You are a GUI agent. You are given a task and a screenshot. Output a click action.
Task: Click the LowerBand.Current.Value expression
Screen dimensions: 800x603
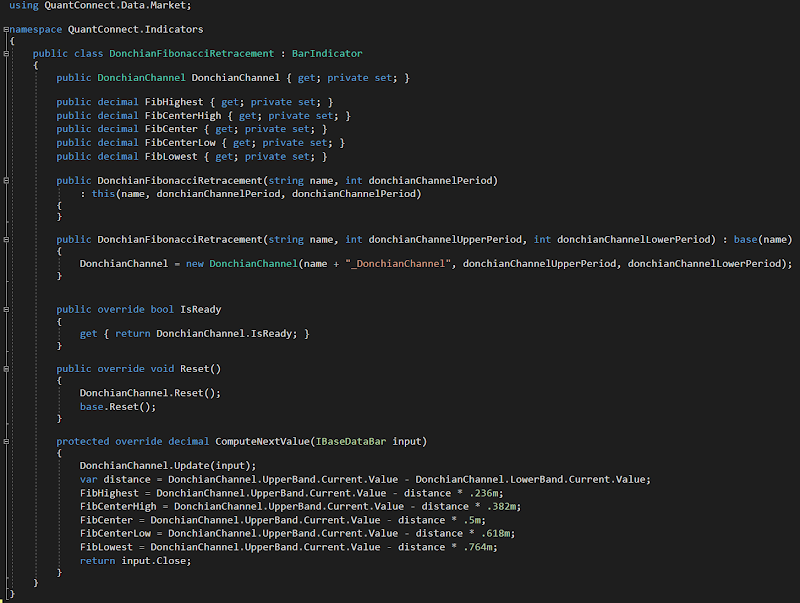click(580, 480)
